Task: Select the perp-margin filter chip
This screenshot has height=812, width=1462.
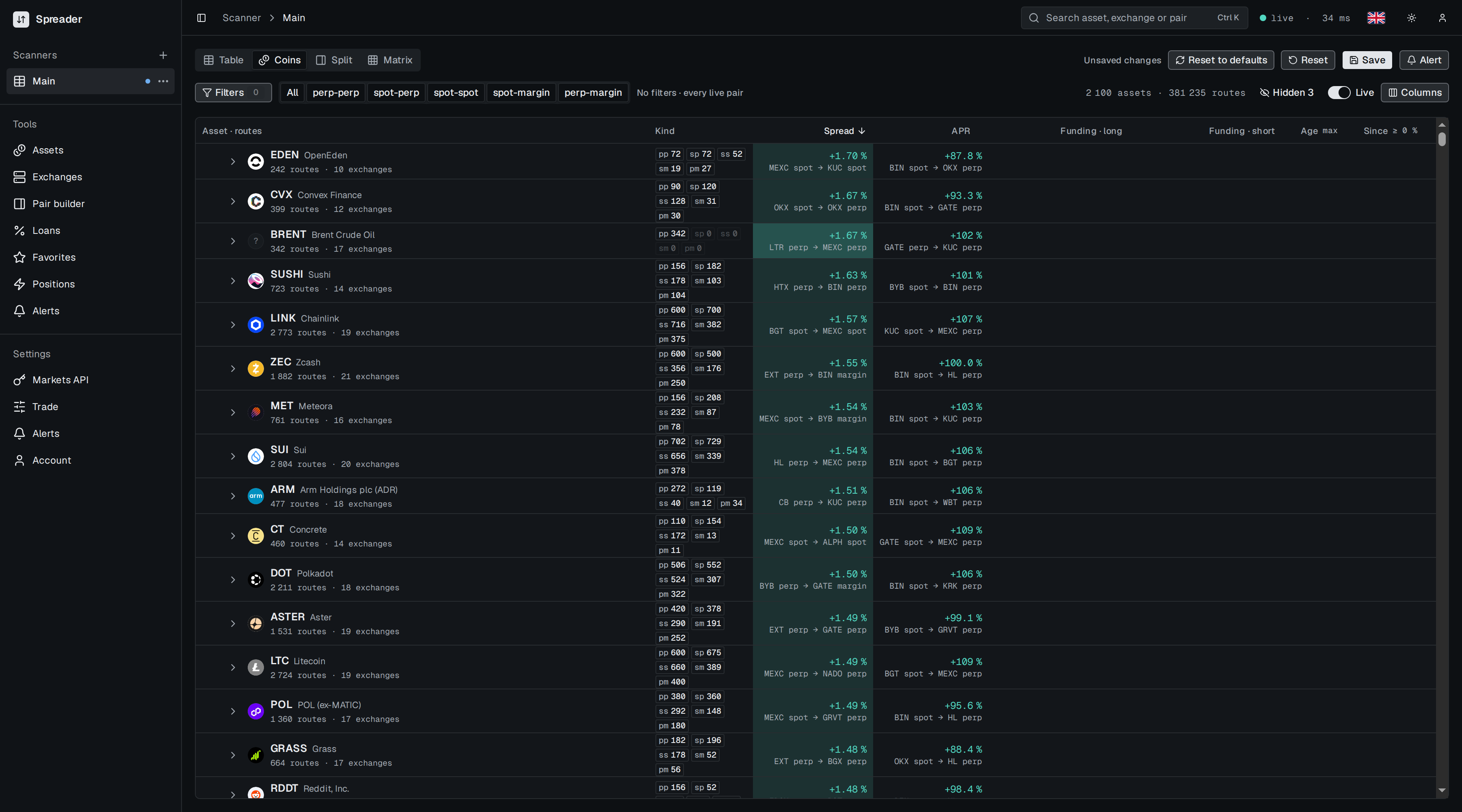Action: 593,93
